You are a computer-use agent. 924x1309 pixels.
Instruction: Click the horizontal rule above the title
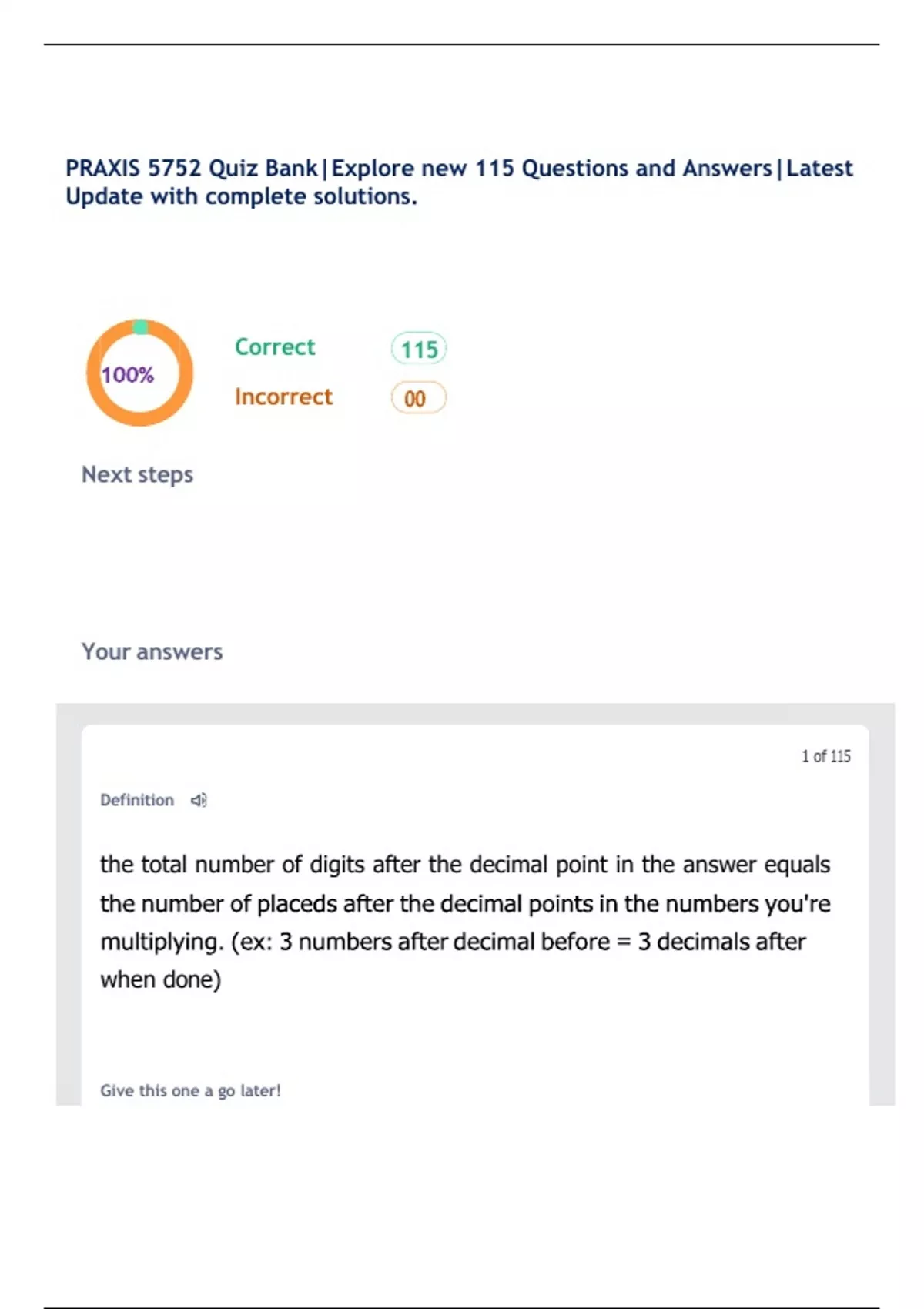click(x=461, y=45)
